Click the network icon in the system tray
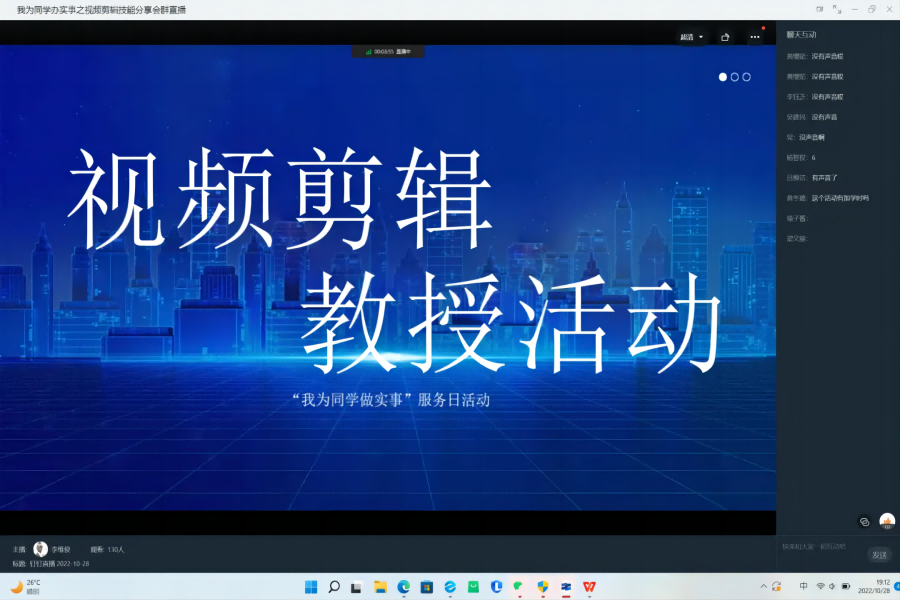900x600 pixels. 821,587
